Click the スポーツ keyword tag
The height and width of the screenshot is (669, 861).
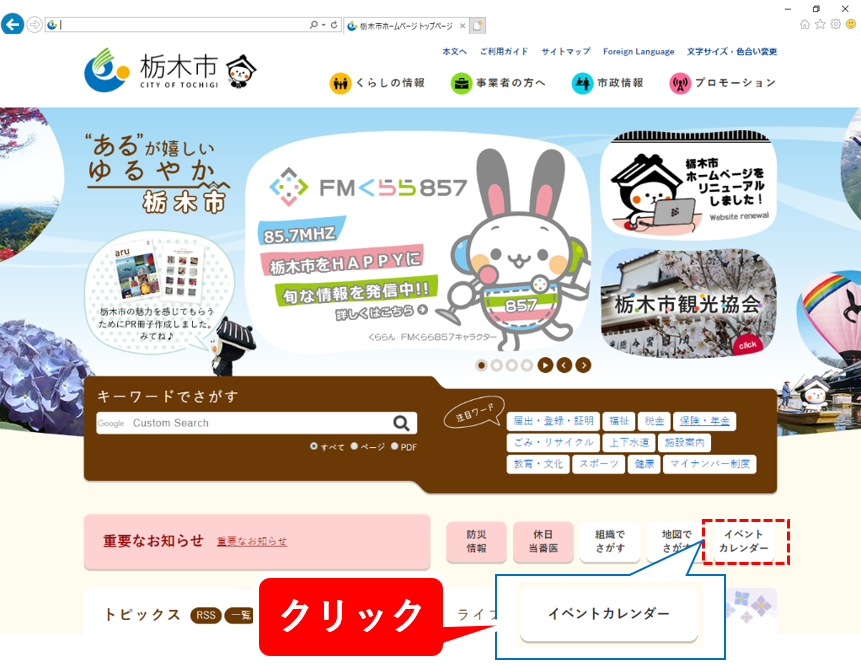pyautogui.click(x=599, y=464)
